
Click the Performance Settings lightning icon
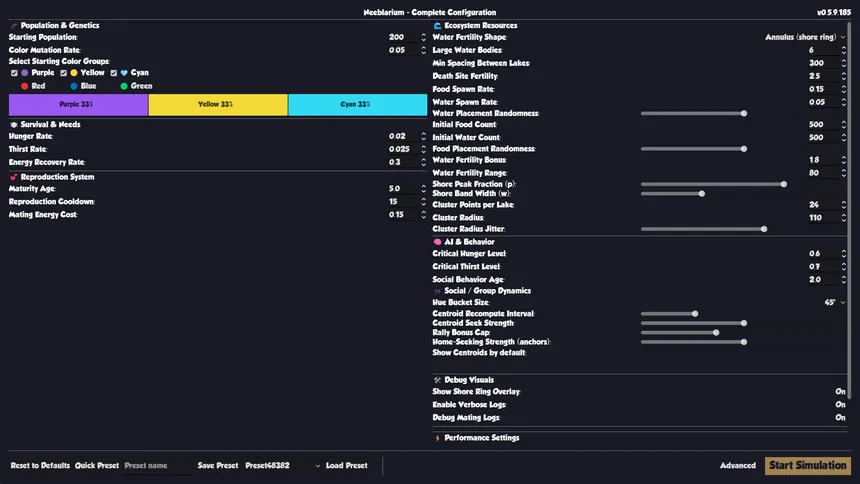coord(437,438)
